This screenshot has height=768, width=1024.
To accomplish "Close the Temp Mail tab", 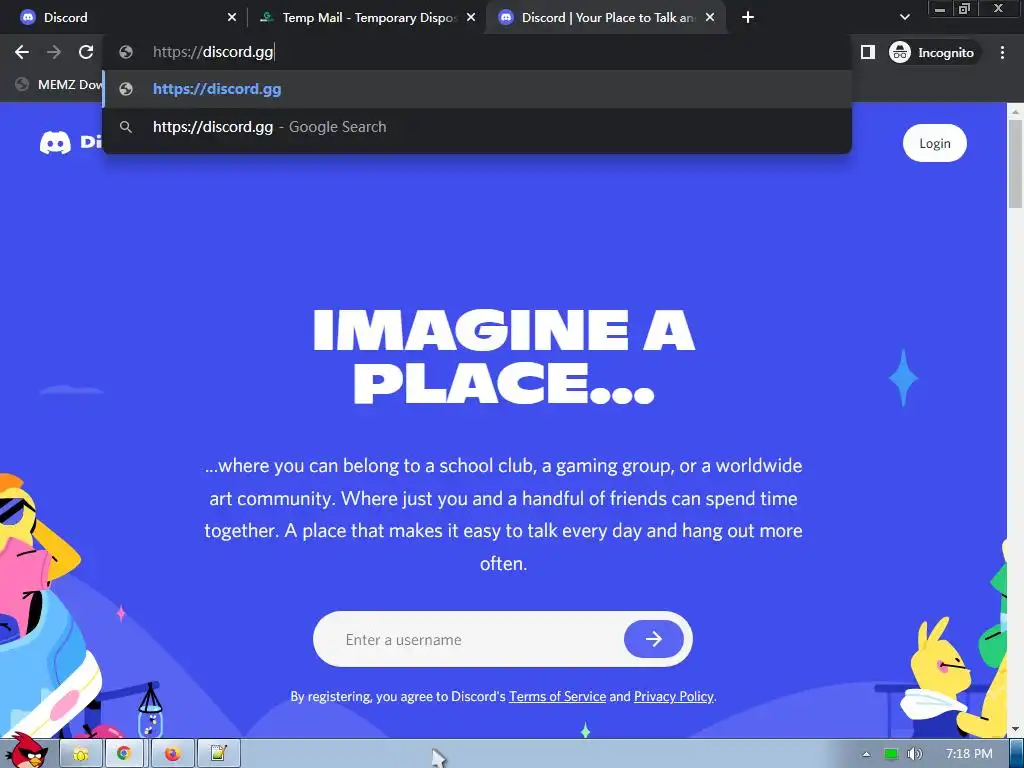I will pyautogui.click(x=471, y=18).
